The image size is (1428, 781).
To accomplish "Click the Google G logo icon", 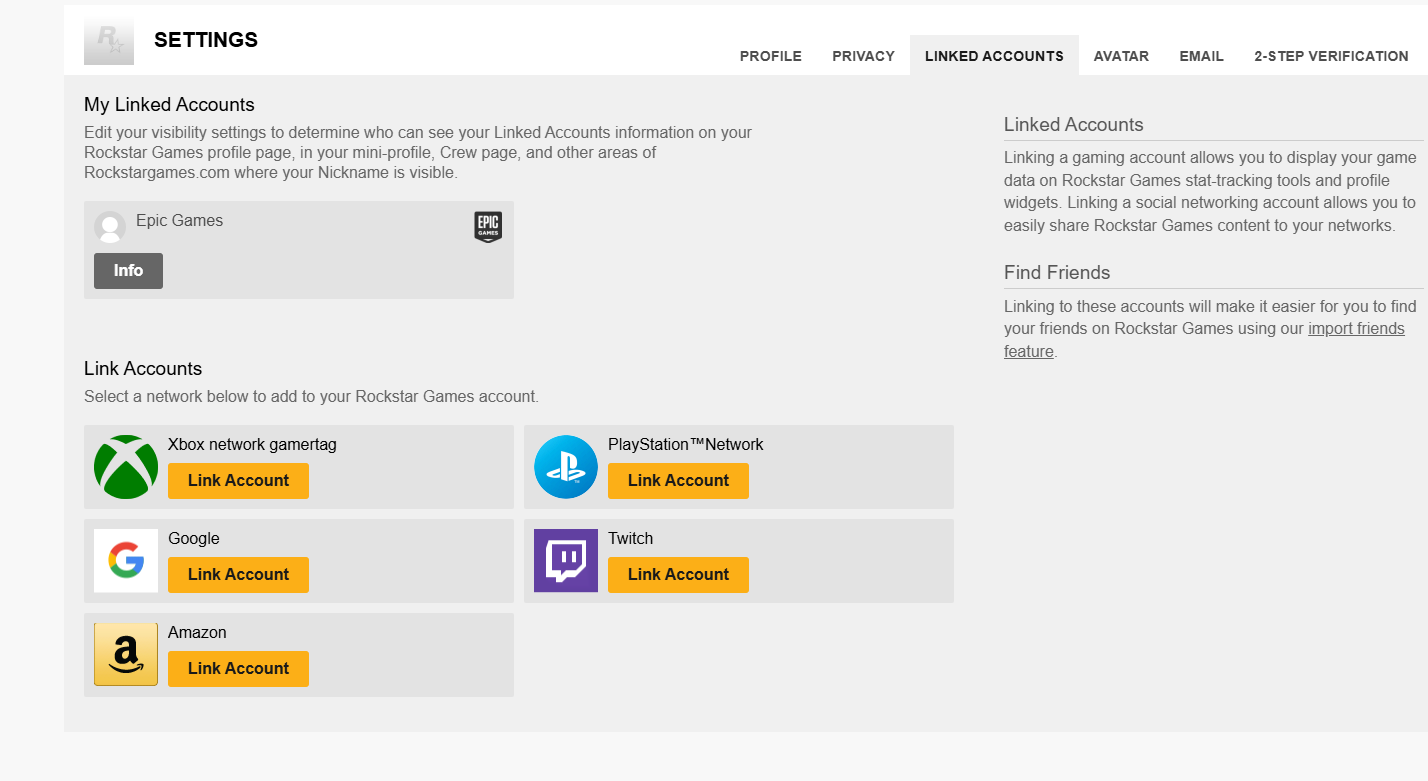I will coord(126,561).
